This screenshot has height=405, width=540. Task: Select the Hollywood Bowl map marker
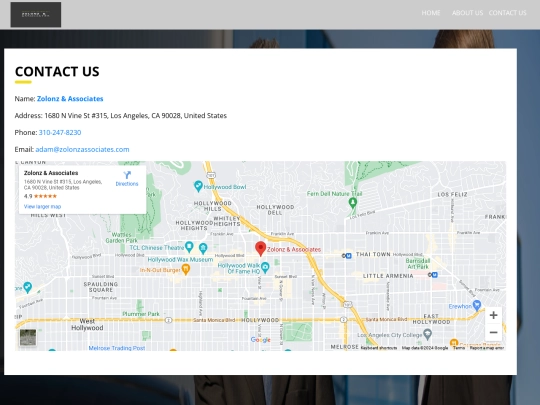point(198,186)
